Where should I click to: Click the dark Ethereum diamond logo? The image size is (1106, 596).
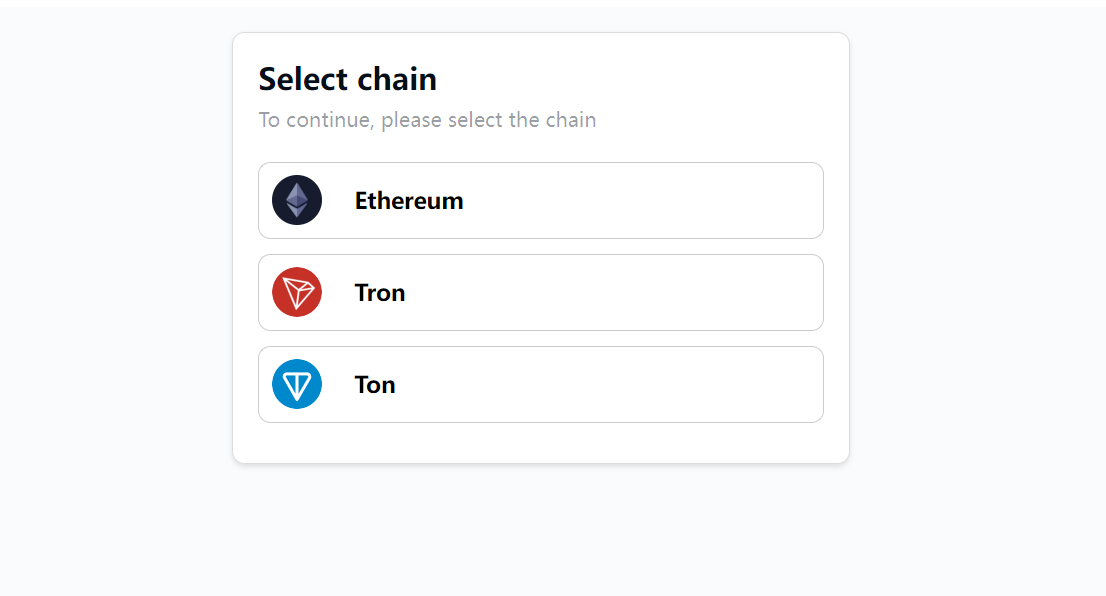[297, 200]
